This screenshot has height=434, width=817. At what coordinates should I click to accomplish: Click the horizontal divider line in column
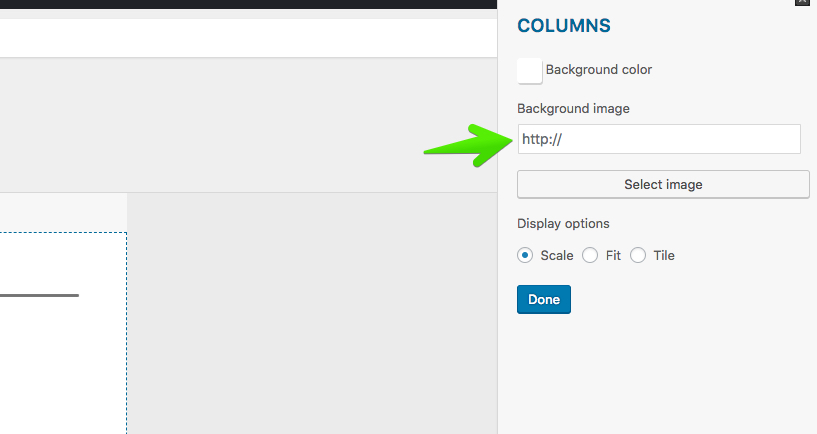coord(39,295)
